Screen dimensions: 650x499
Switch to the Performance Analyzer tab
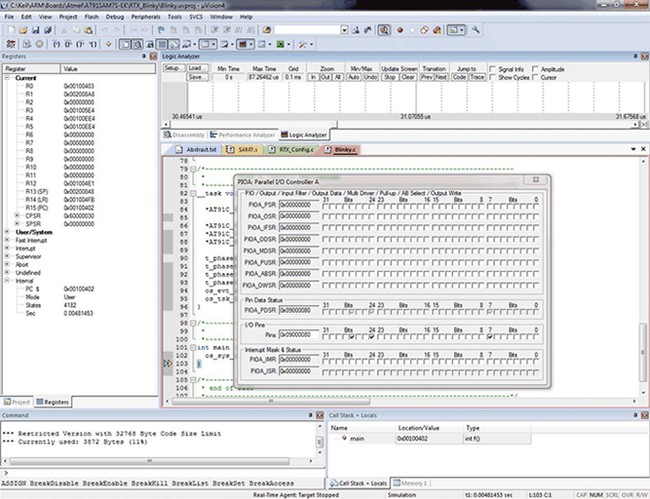click(242, 135)
